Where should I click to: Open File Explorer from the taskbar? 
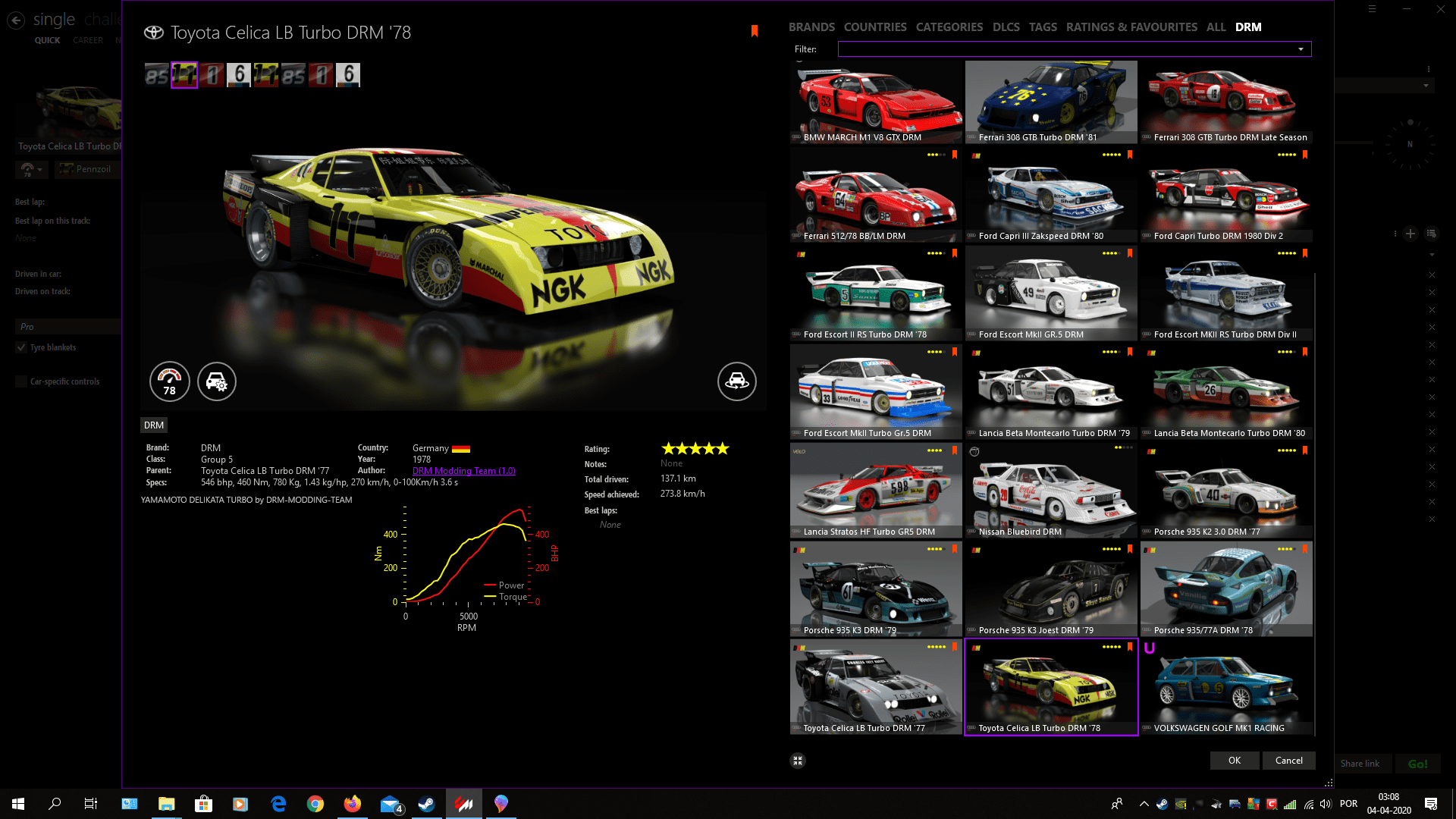pyautogui.click(x=166, y=804)
